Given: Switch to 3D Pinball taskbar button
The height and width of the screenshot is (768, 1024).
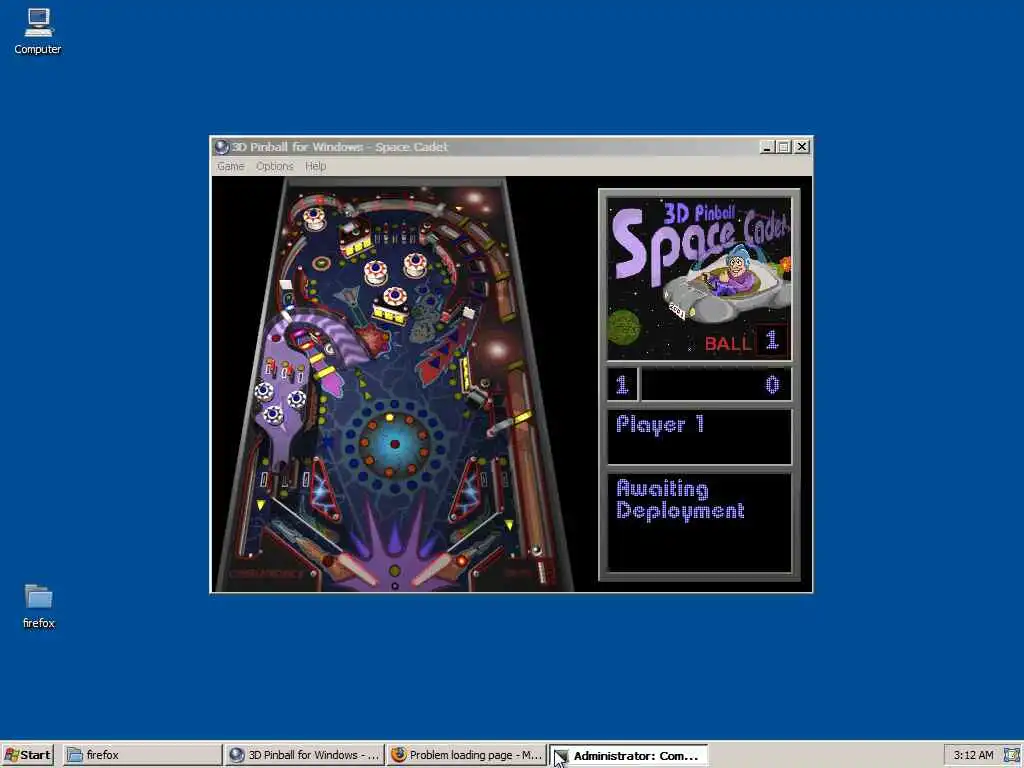Looking at the screenshot, I should coord(304,755).
